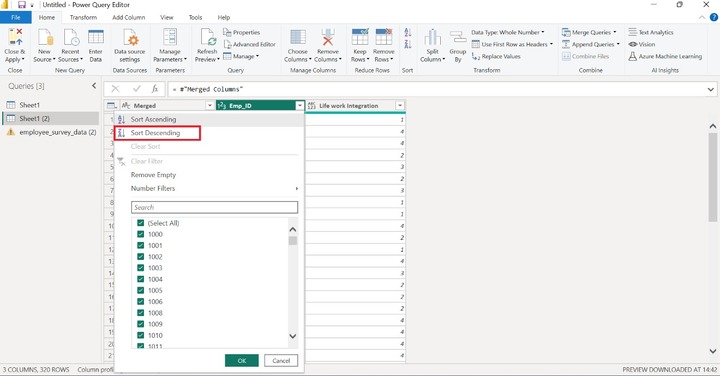Open Data Type: Whole Number dropdown
720x376 pixels.
pos(507,32)
